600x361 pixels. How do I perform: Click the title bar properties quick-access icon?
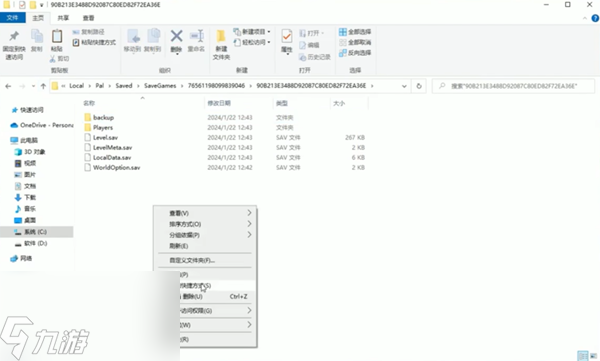(x=22, y=5)
